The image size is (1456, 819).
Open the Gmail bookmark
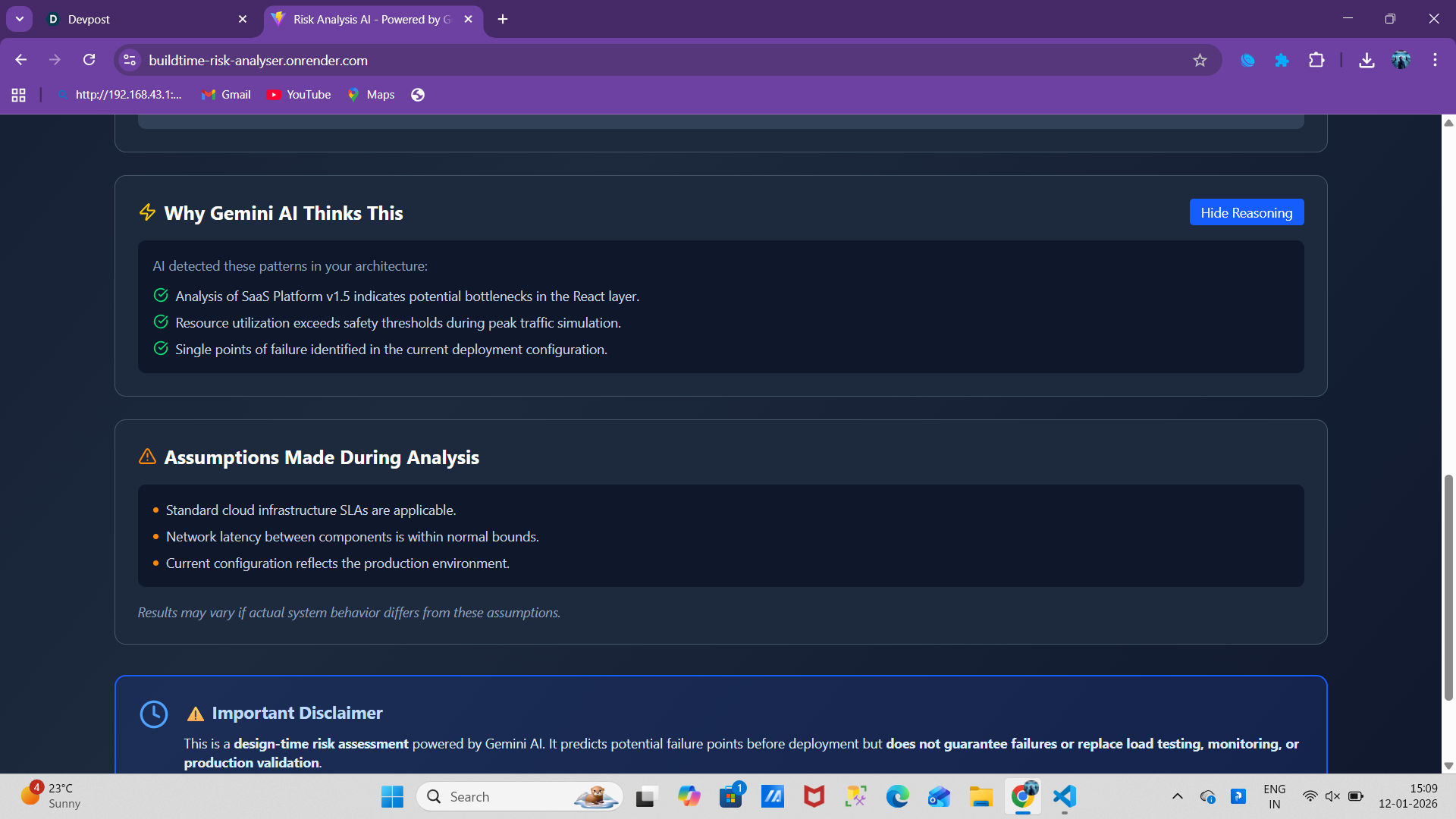pyautogui.click(x=226, y=95)
